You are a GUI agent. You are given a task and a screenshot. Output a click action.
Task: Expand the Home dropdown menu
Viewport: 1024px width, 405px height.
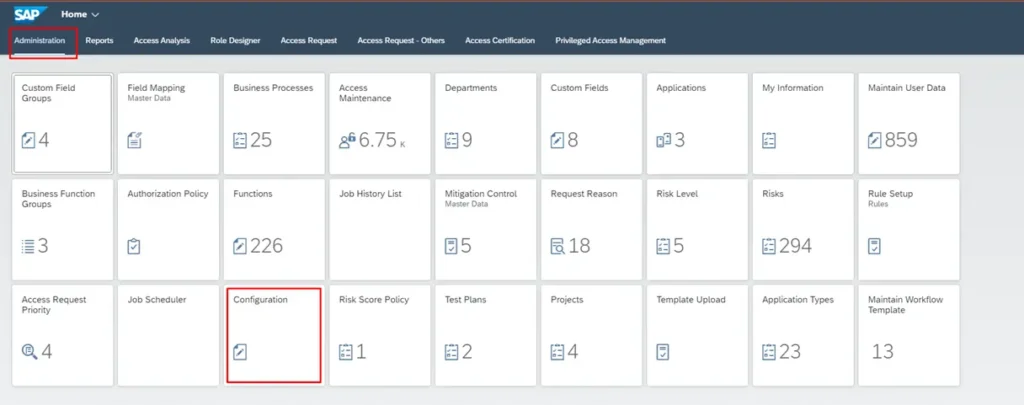pos(80,15)
